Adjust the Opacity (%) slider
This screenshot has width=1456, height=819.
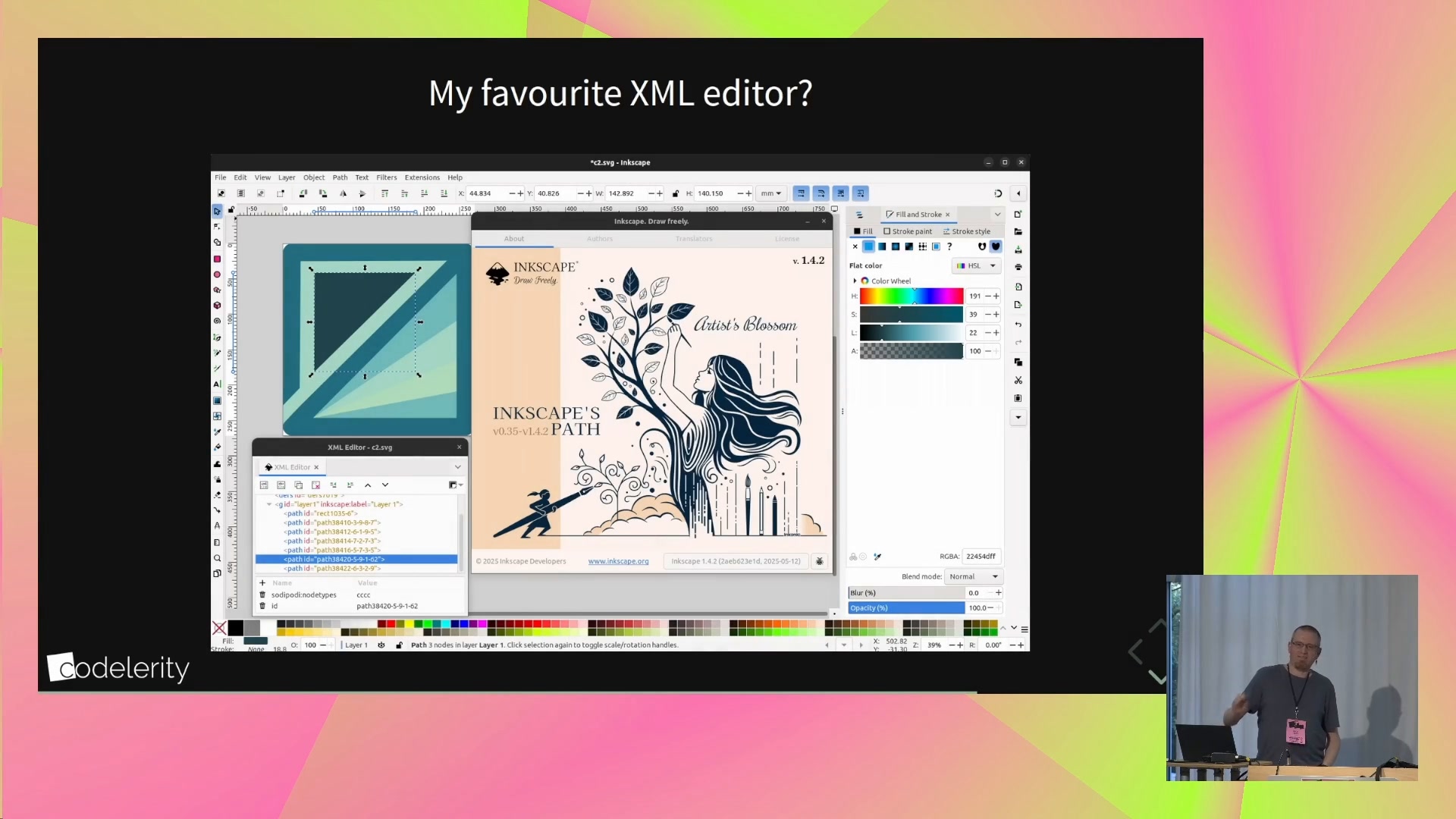pyautogui.click(x=906, y=608)
